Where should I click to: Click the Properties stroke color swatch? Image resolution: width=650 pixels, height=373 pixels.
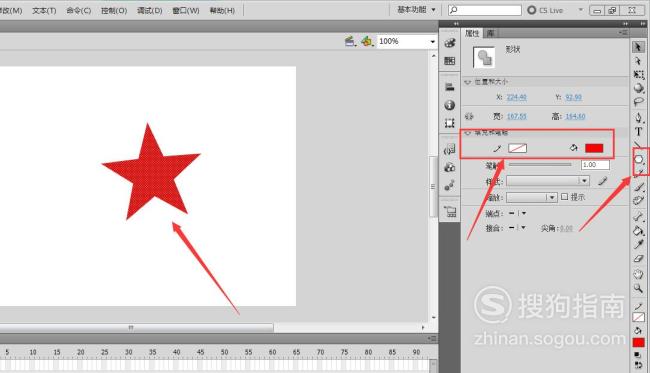pyautogui.click(x=517, y=148)
